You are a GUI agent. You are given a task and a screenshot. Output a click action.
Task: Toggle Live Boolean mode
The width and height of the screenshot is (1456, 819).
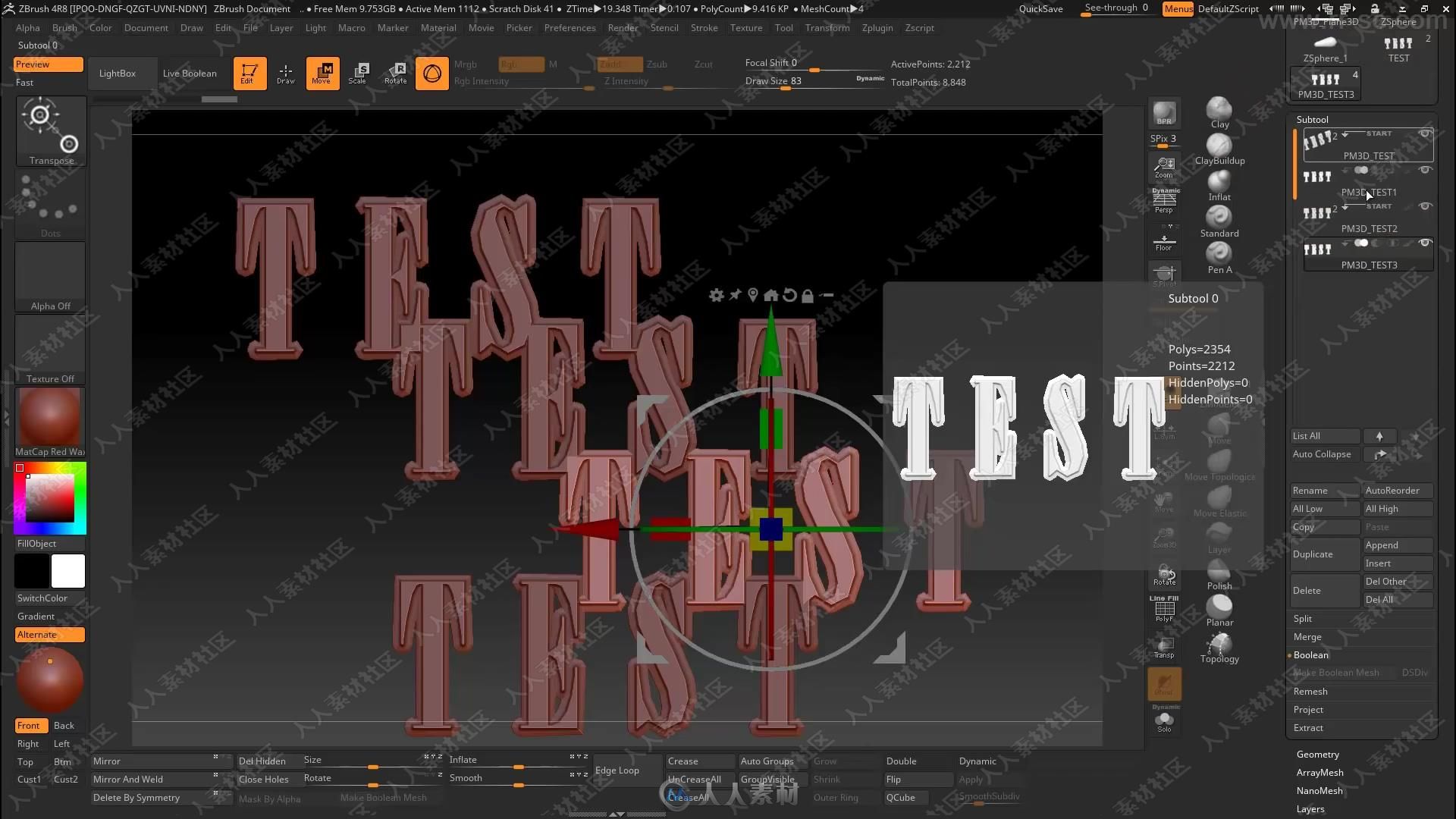click(190, 74)
